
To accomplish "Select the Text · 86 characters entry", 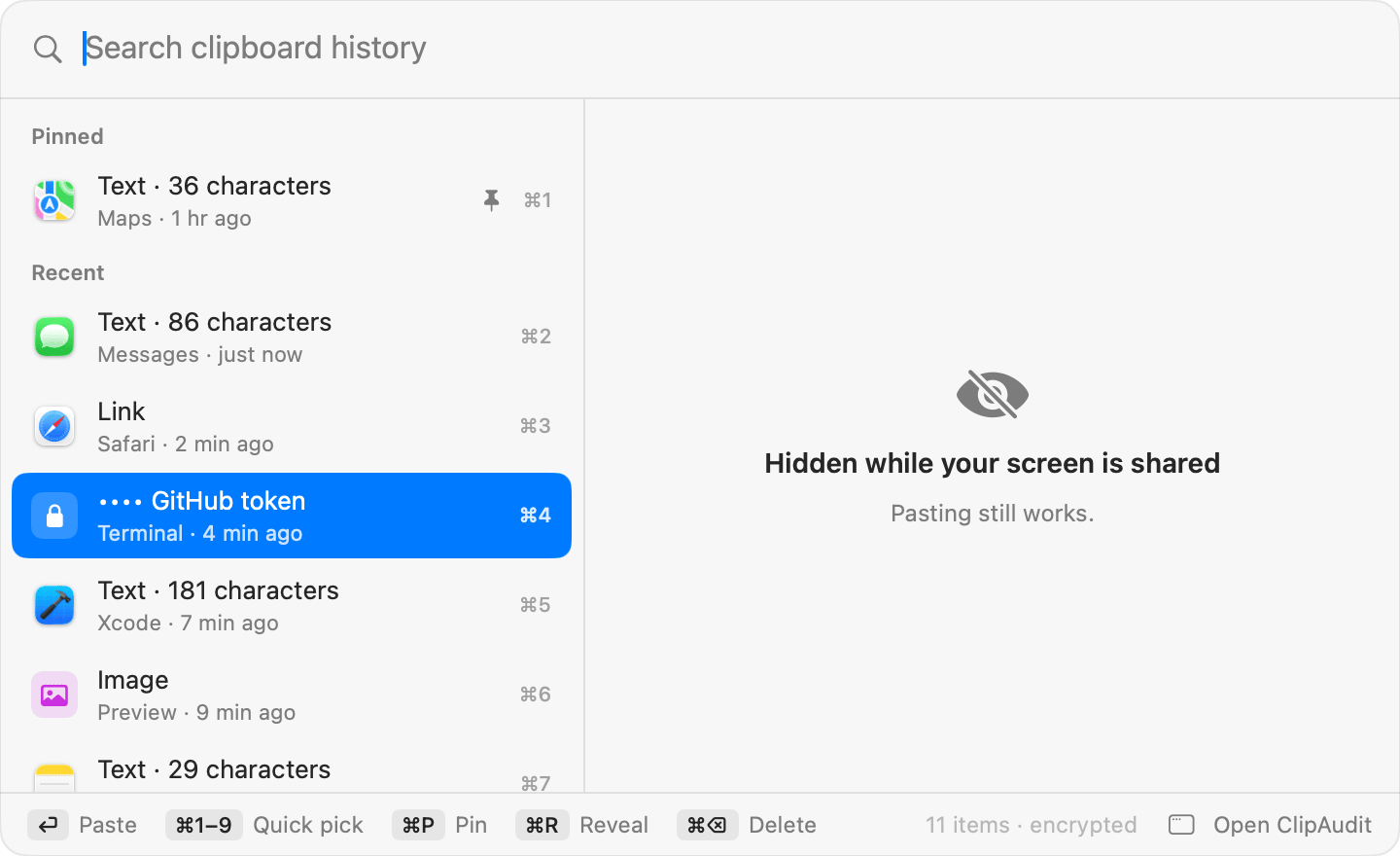I will [292, 337].
